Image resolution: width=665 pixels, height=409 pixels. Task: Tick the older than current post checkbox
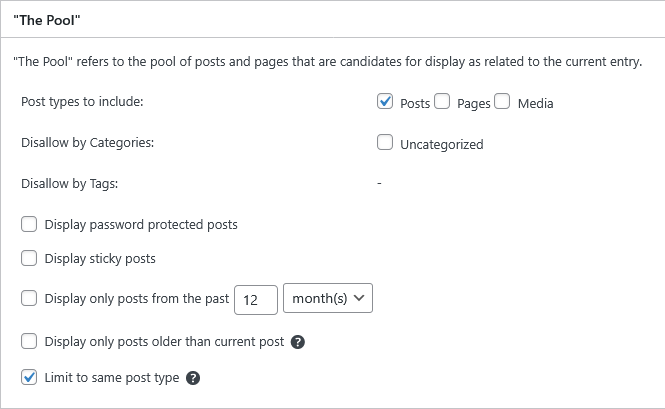[29, 341]
